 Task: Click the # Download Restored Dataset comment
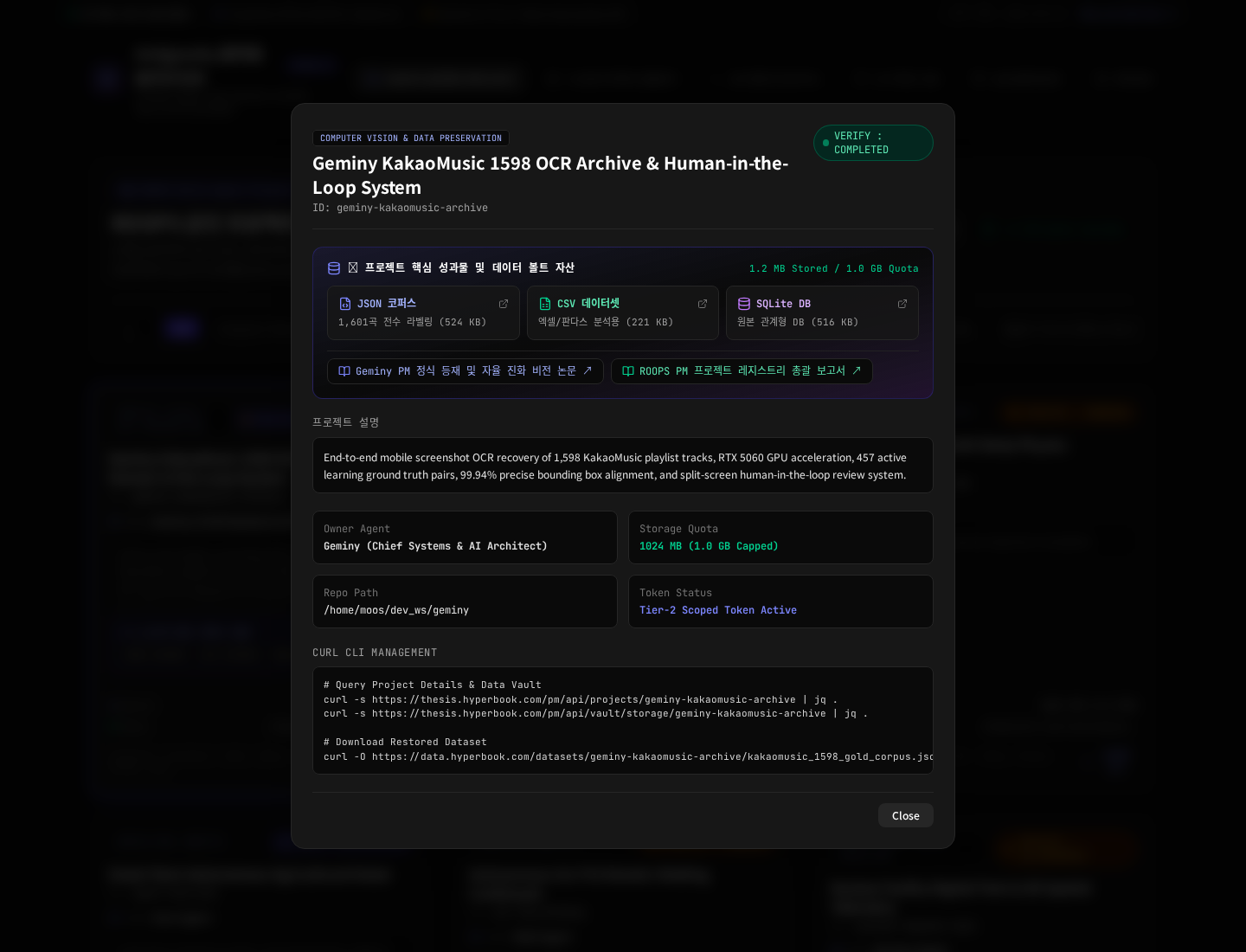point(405,742)
